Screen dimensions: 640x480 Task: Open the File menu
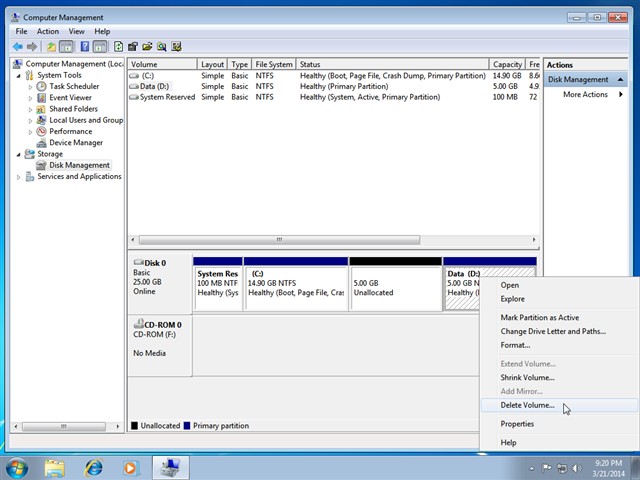click(x=21, y=31)
